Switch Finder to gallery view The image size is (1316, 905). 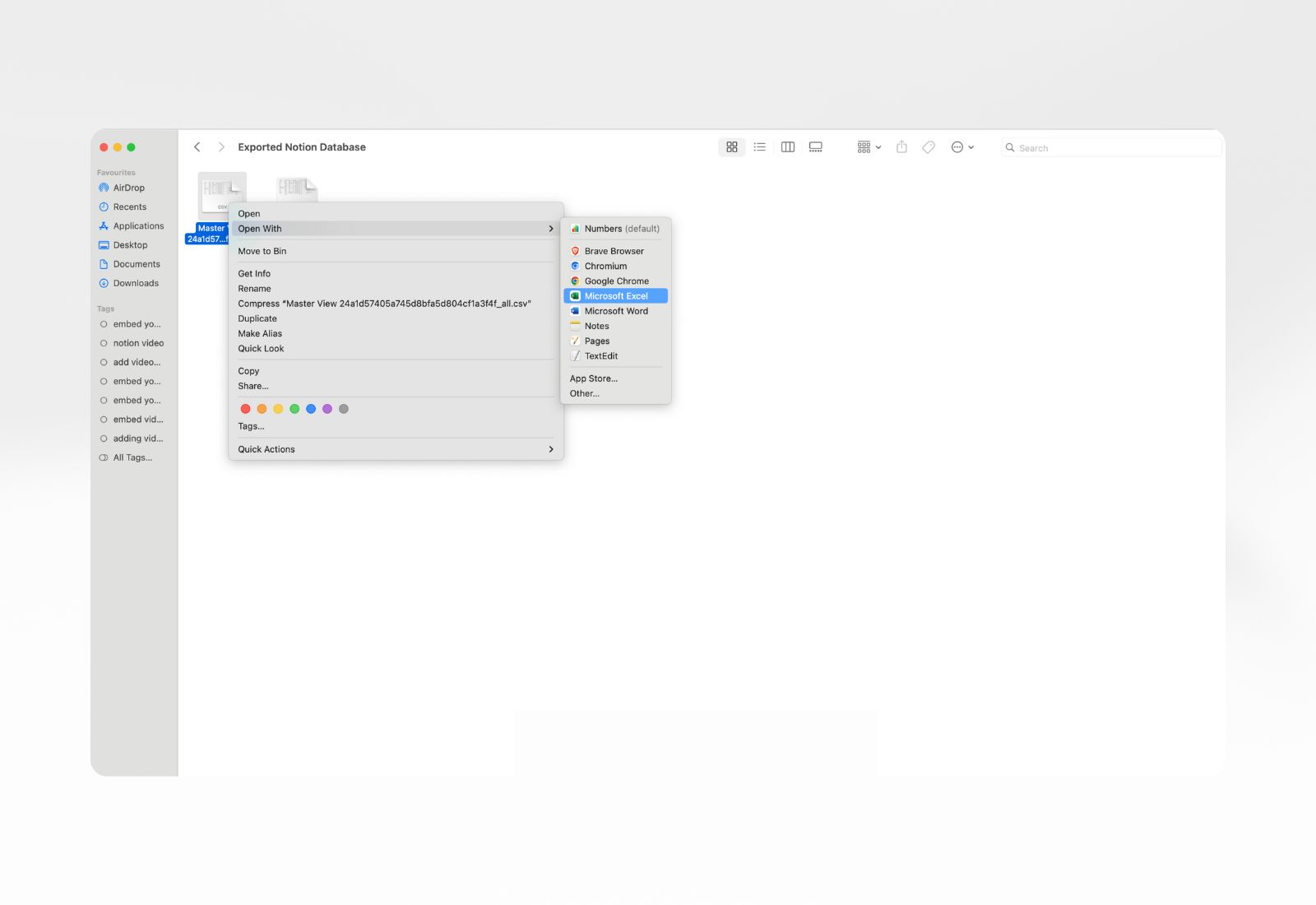[x=815, y=147]
